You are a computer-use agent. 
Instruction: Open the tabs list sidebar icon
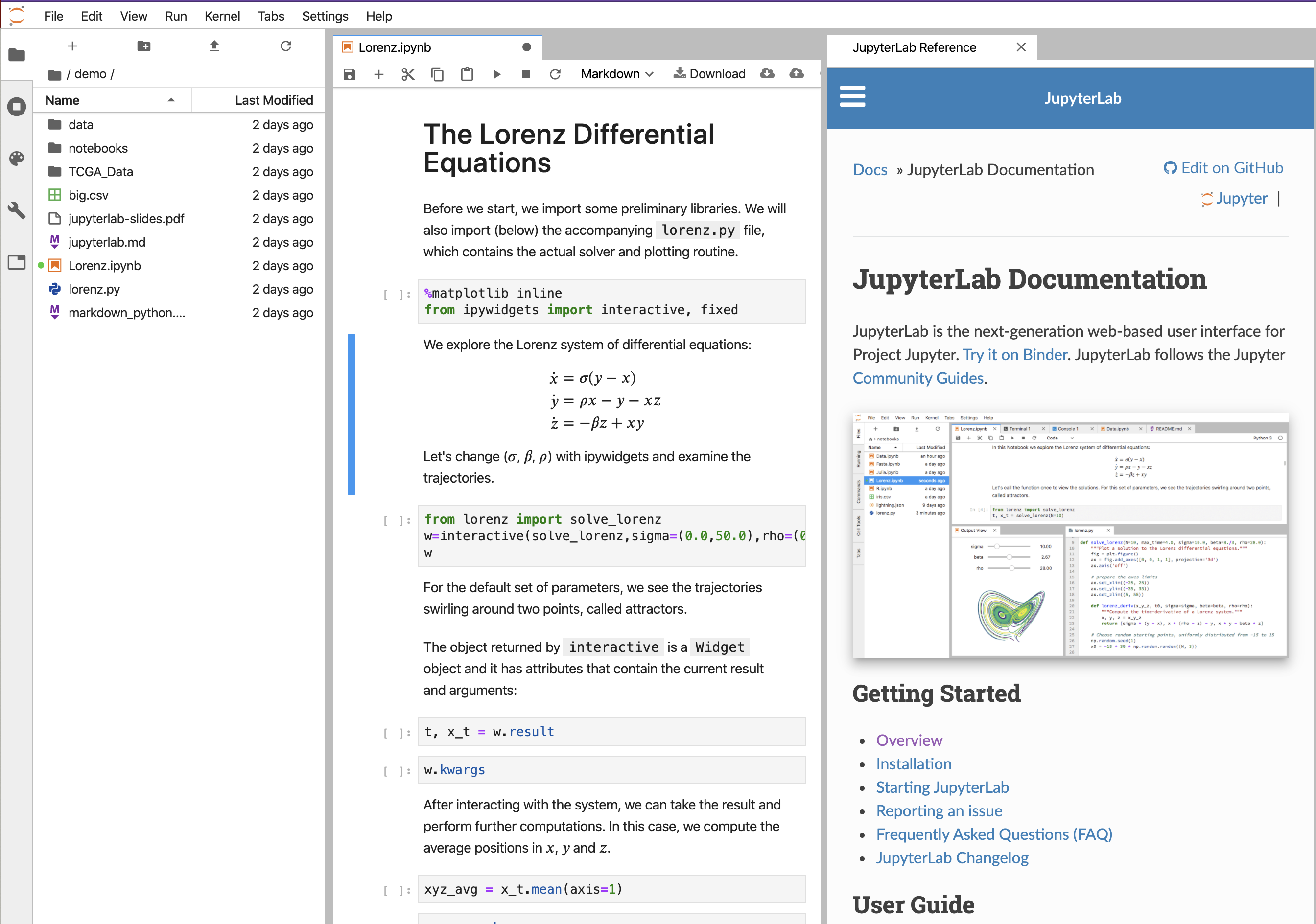pyautogui.click(x=17, y=262)
